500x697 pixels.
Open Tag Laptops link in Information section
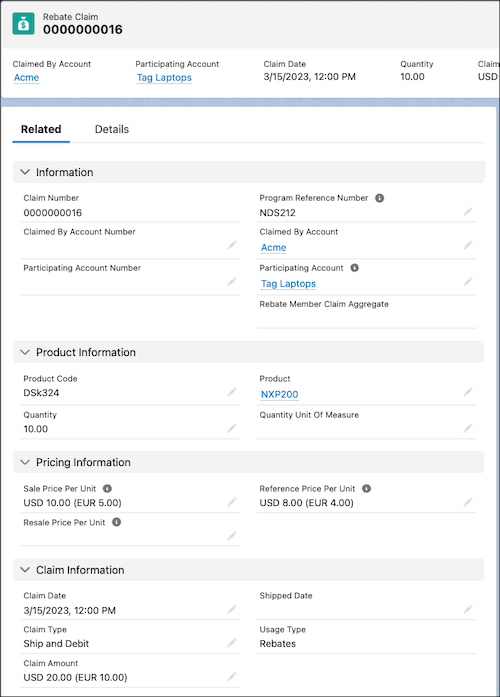pos(288,284)
